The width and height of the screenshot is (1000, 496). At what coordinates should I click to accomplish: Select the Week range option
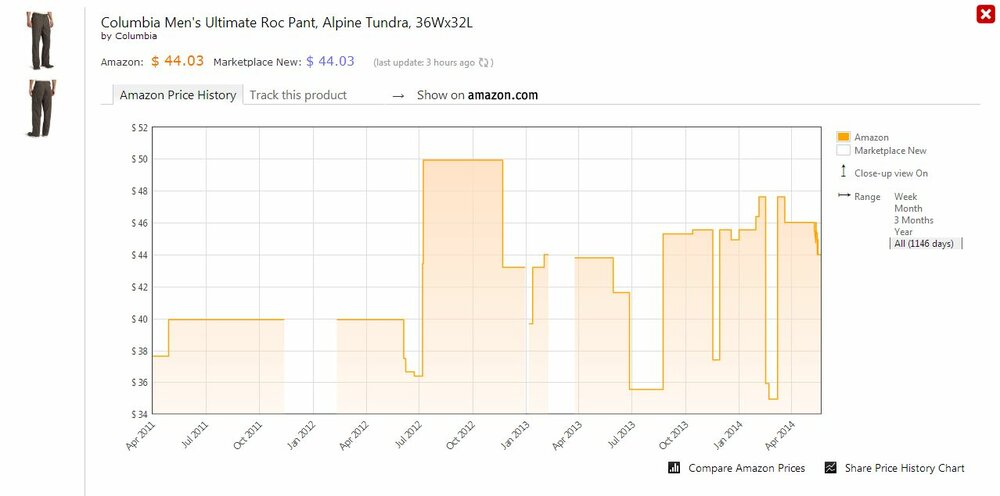[905, 197]
